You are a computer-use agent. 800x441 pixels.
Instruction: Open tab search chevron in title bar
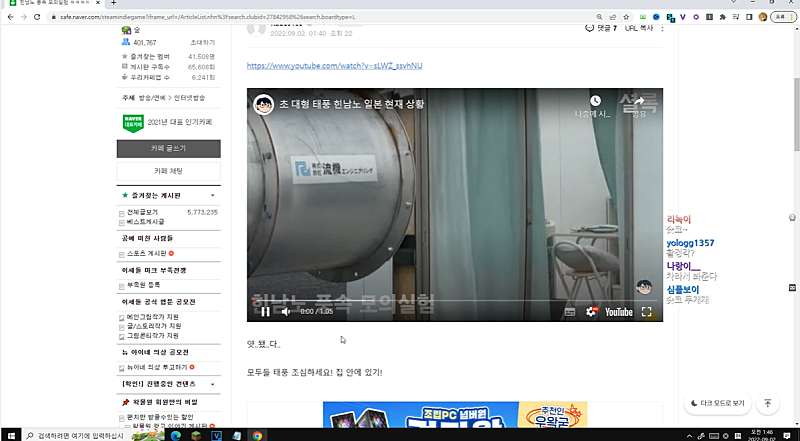[734, 2]
